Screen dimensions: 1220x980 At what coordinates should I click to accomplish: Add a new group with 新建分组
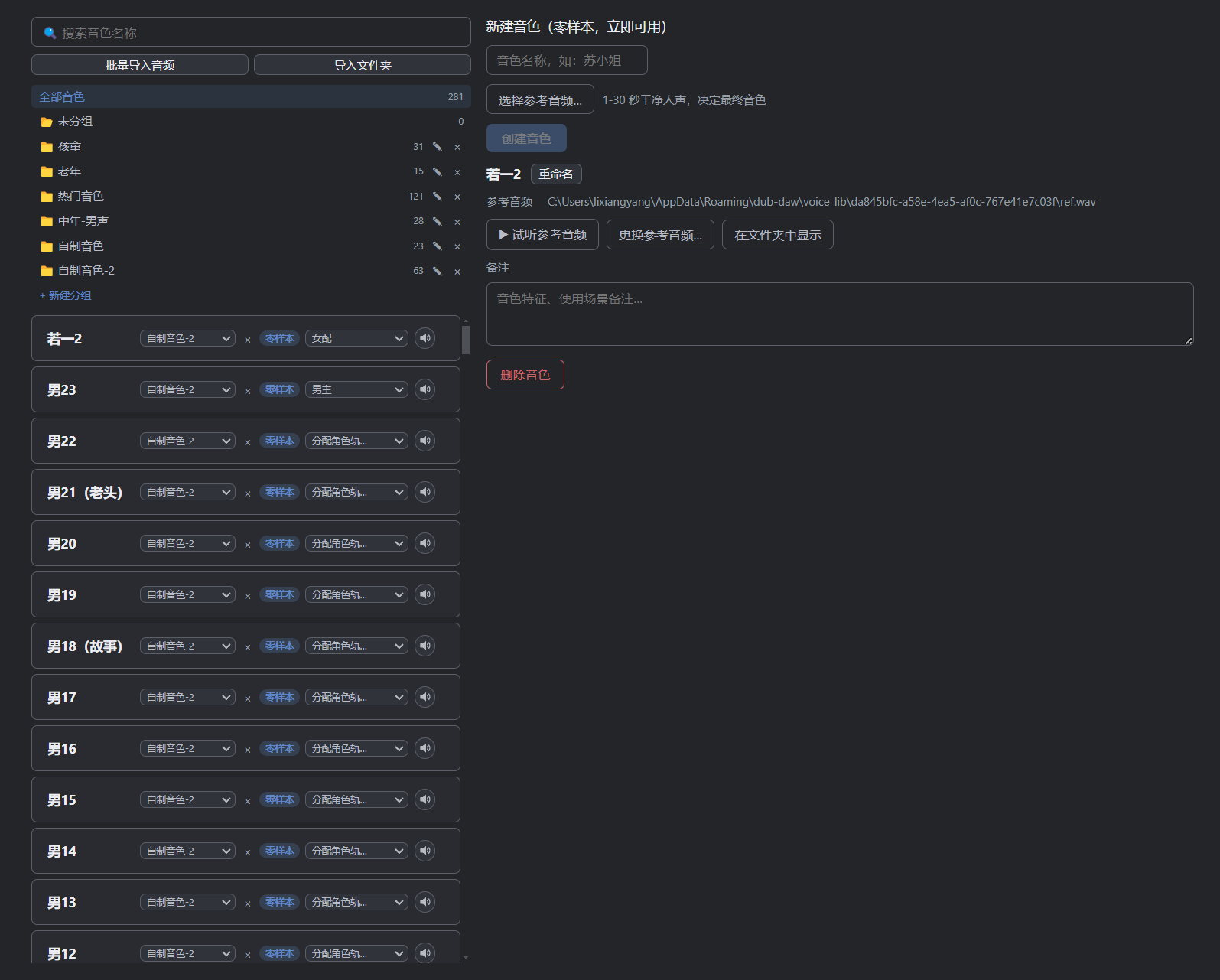(x=66, y=295)
